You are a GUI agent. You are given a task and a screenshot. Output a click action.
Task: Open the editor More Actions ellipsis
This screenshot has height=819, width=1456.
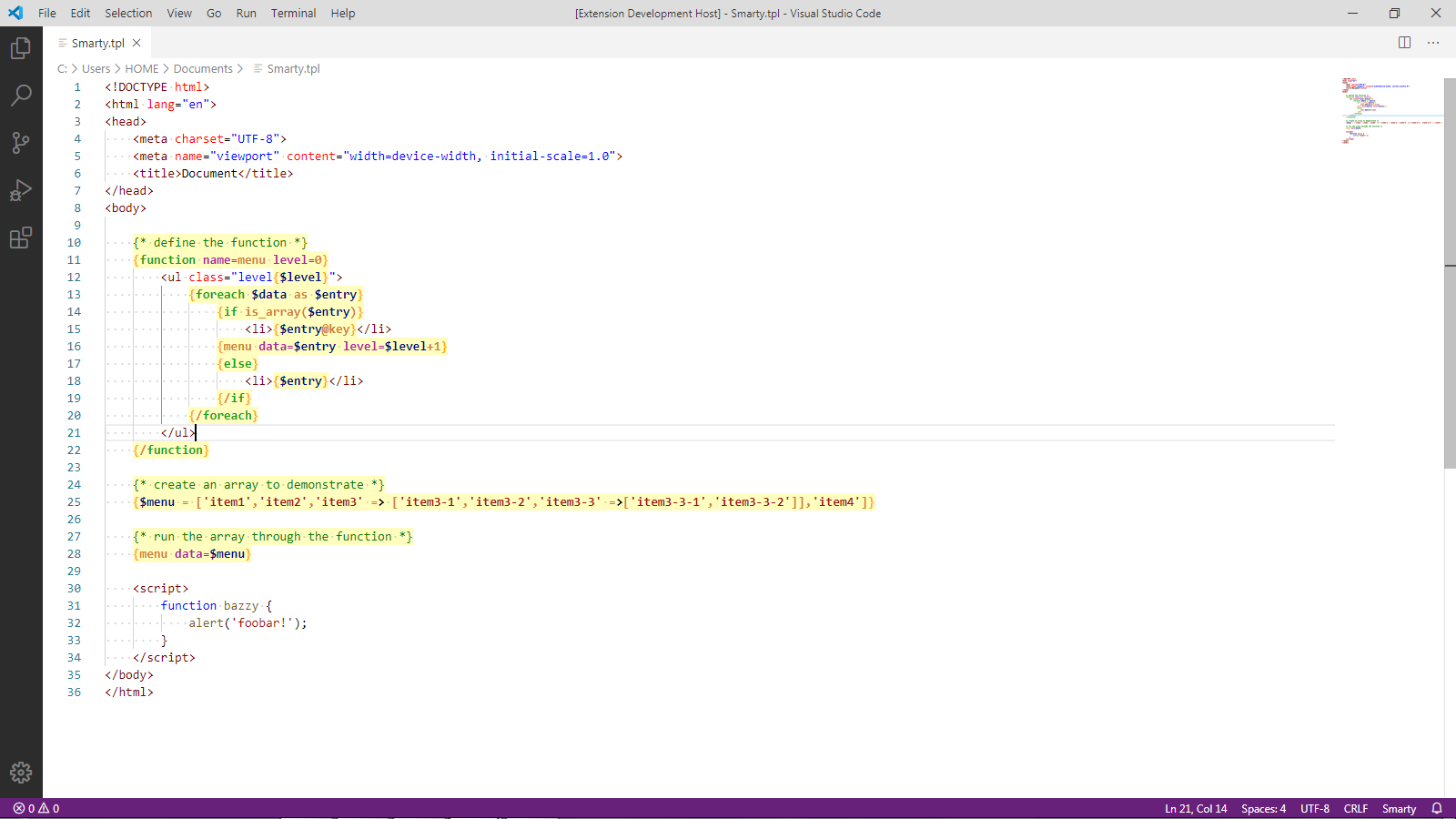[1433, 43]
